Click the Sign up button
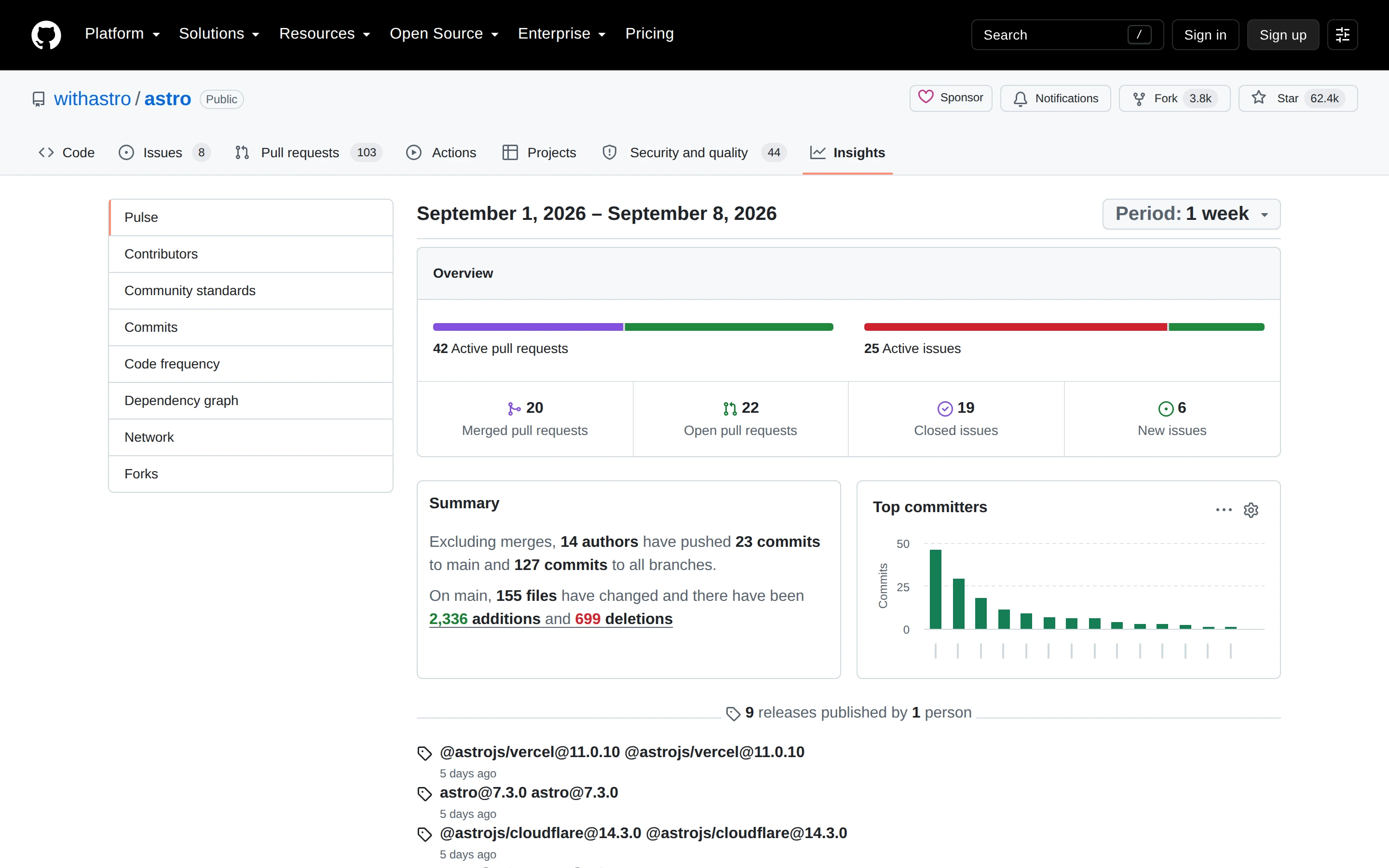 [x=1283, y=35]
